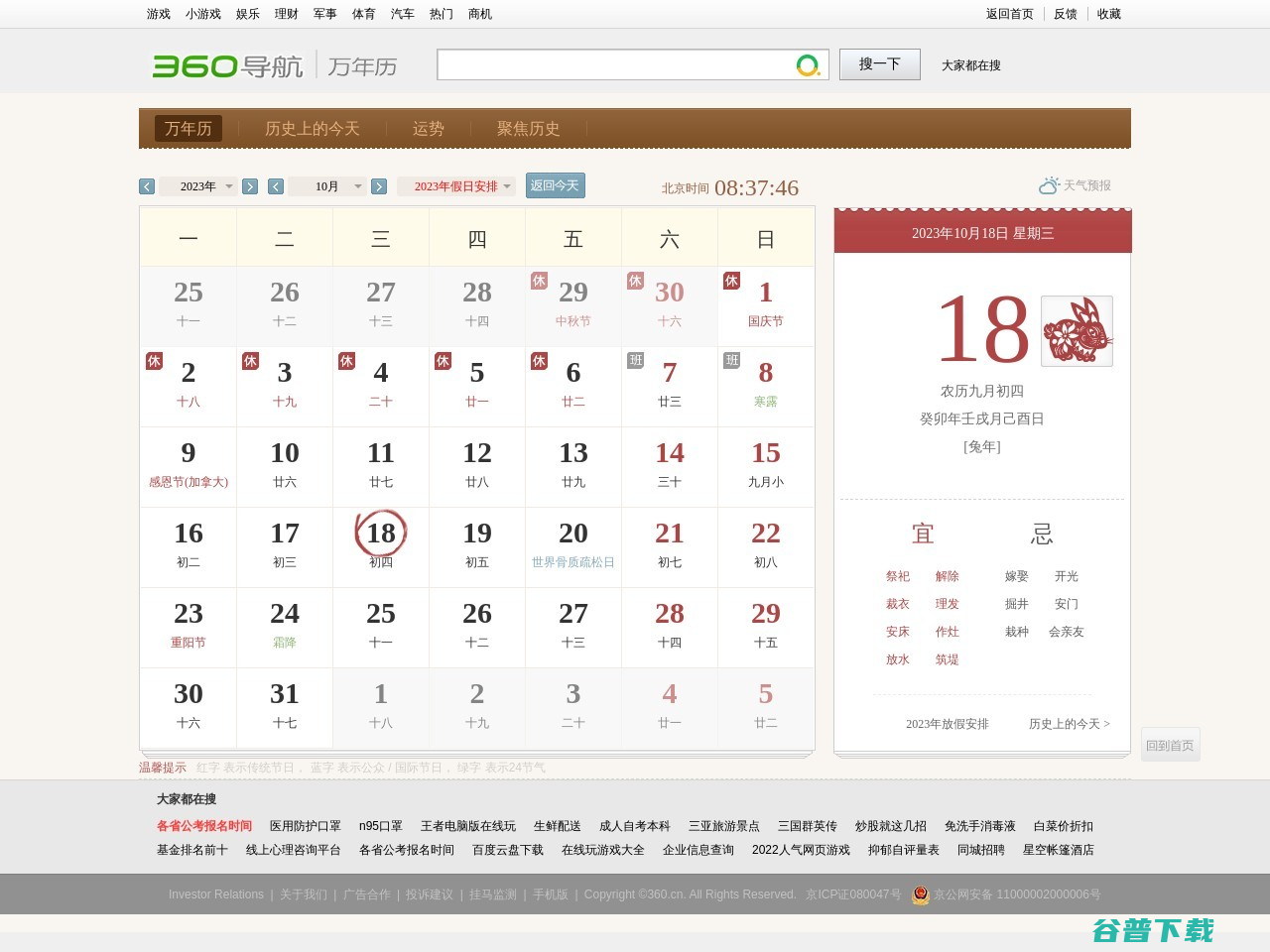
Task: Switch to 历史上的今天 tab
Action: point(313,129)
